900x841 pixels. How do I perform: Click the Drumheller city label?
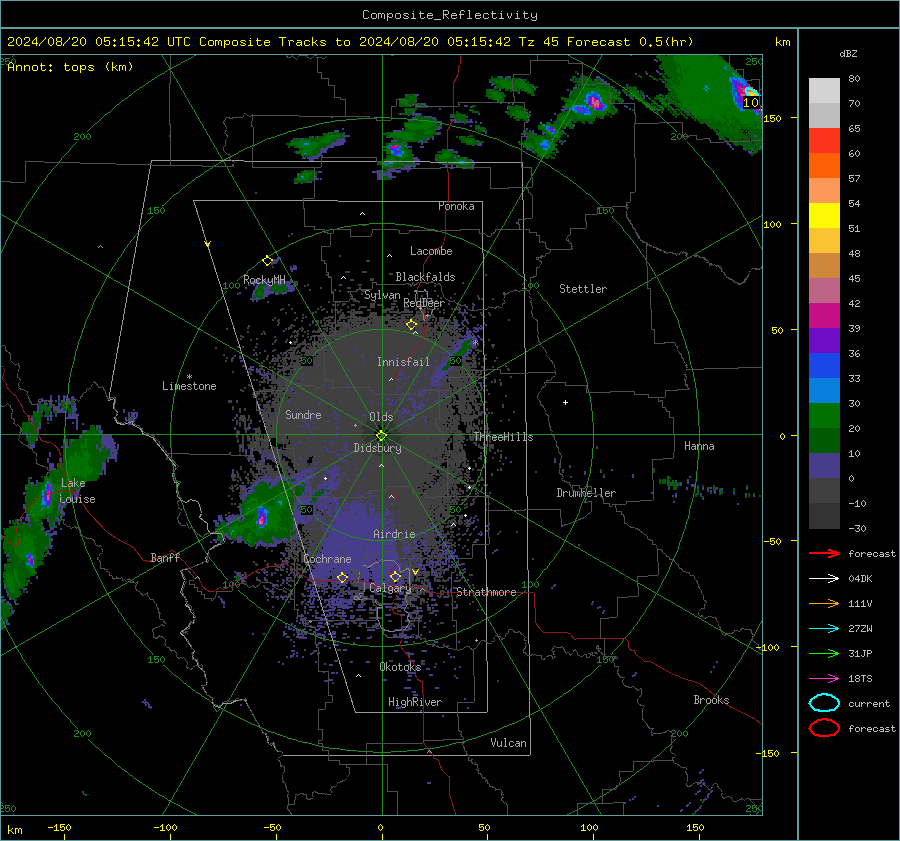pos(586,493)
